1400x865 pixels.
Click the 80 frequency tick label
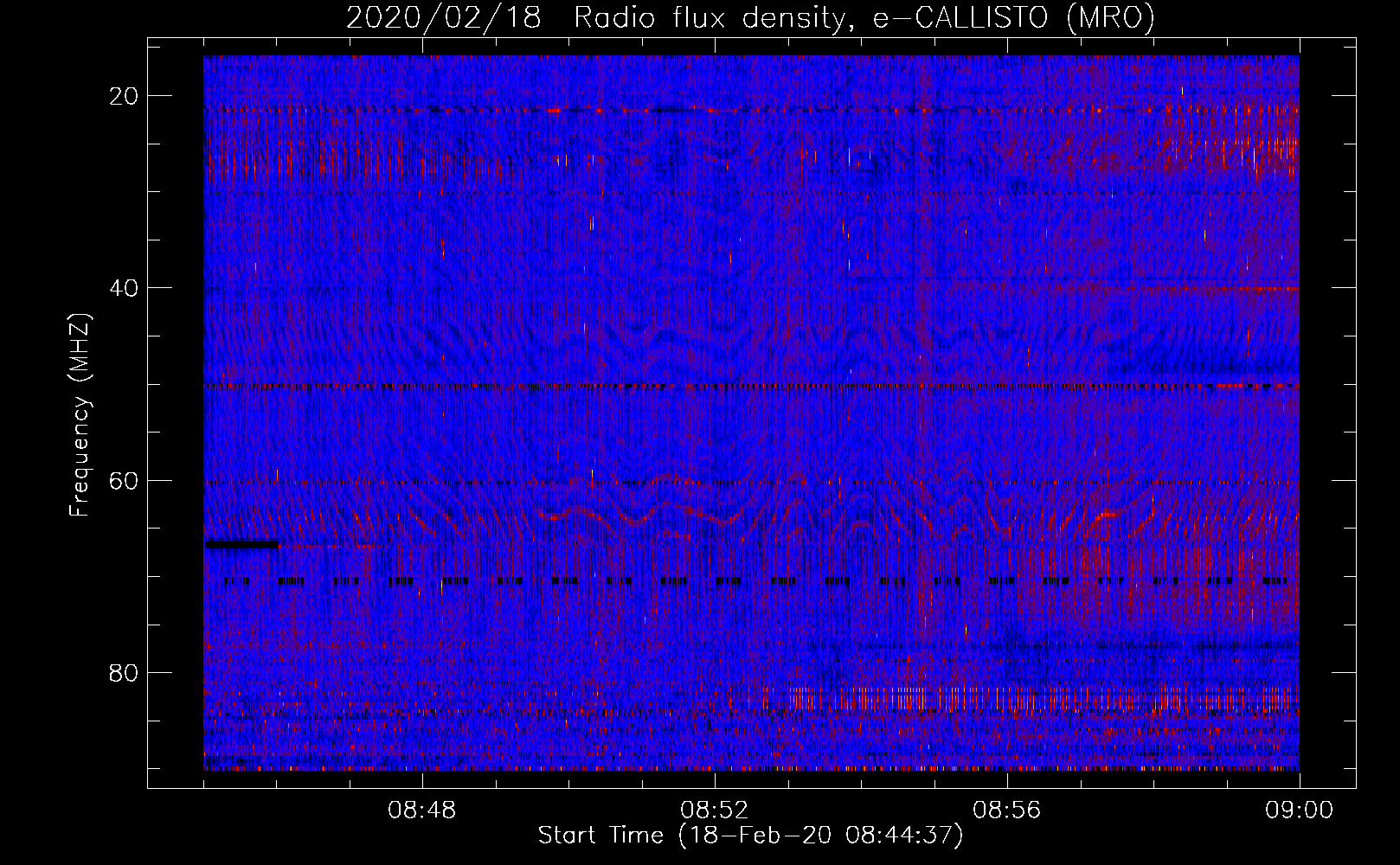(x=124, y=673)
